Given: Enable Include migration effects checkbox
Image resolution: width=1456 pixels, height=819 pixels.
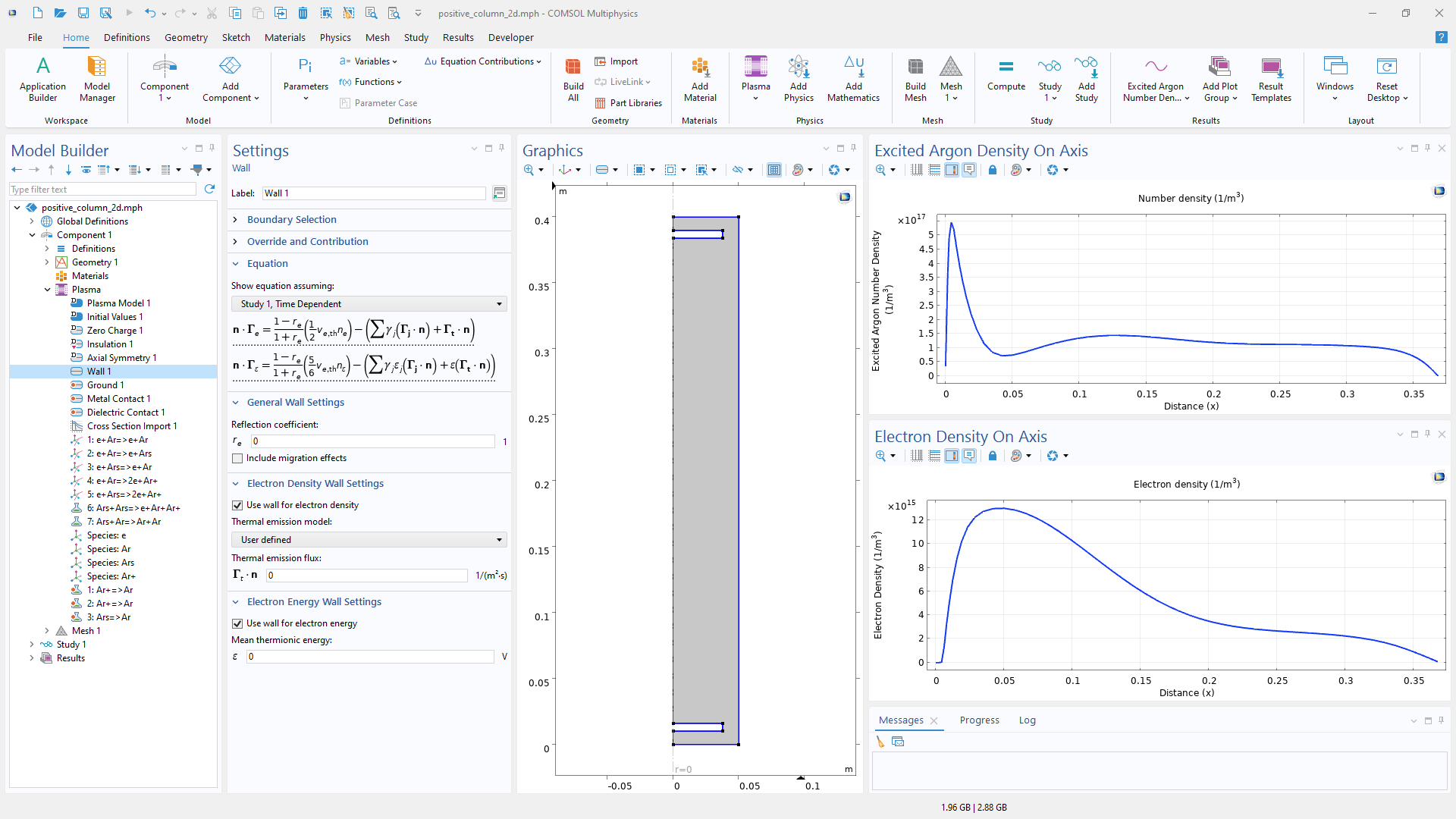Looking at the screenshot, I should tap(237, 459).
